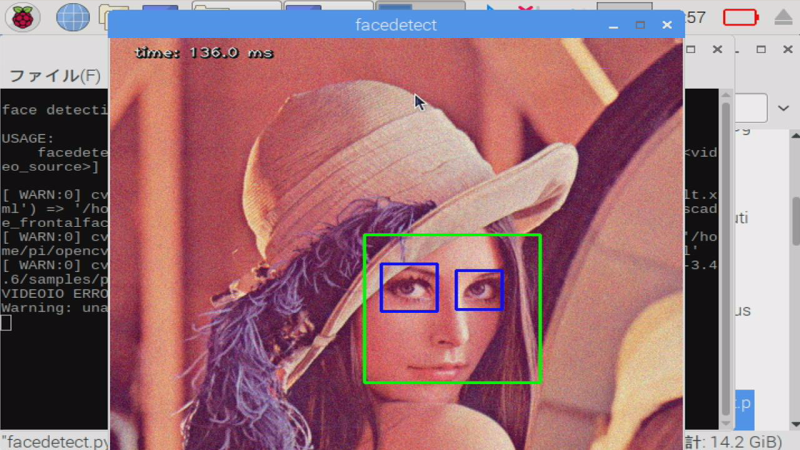Open the path dropdown chevron in file manager
The height and width of the screenshot is (450, 800).
783,108
